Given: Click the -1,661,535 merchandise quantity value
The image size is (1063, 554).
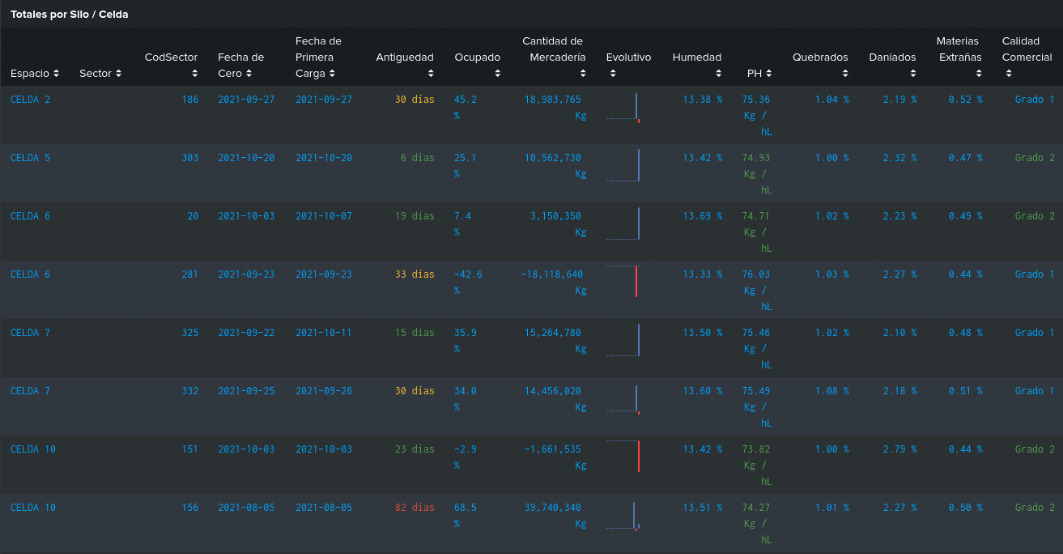Looking at the screenshot, I should click(553, 450).
